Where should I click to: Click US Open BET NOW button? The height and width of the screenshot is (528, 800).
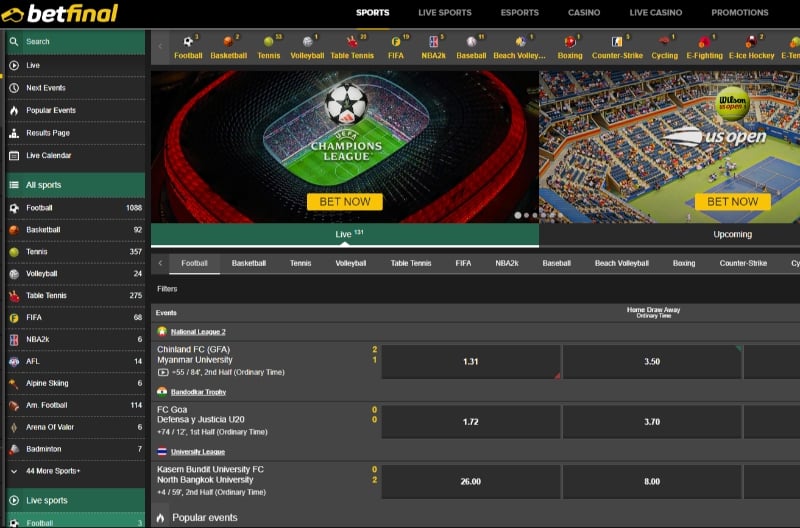click(733, 202)
